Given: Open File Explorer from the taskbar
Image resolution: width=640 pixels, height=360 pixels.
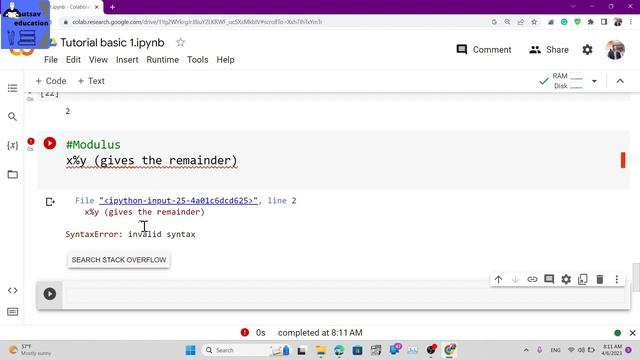Looking at the screenshot, I should coord(320,350).
